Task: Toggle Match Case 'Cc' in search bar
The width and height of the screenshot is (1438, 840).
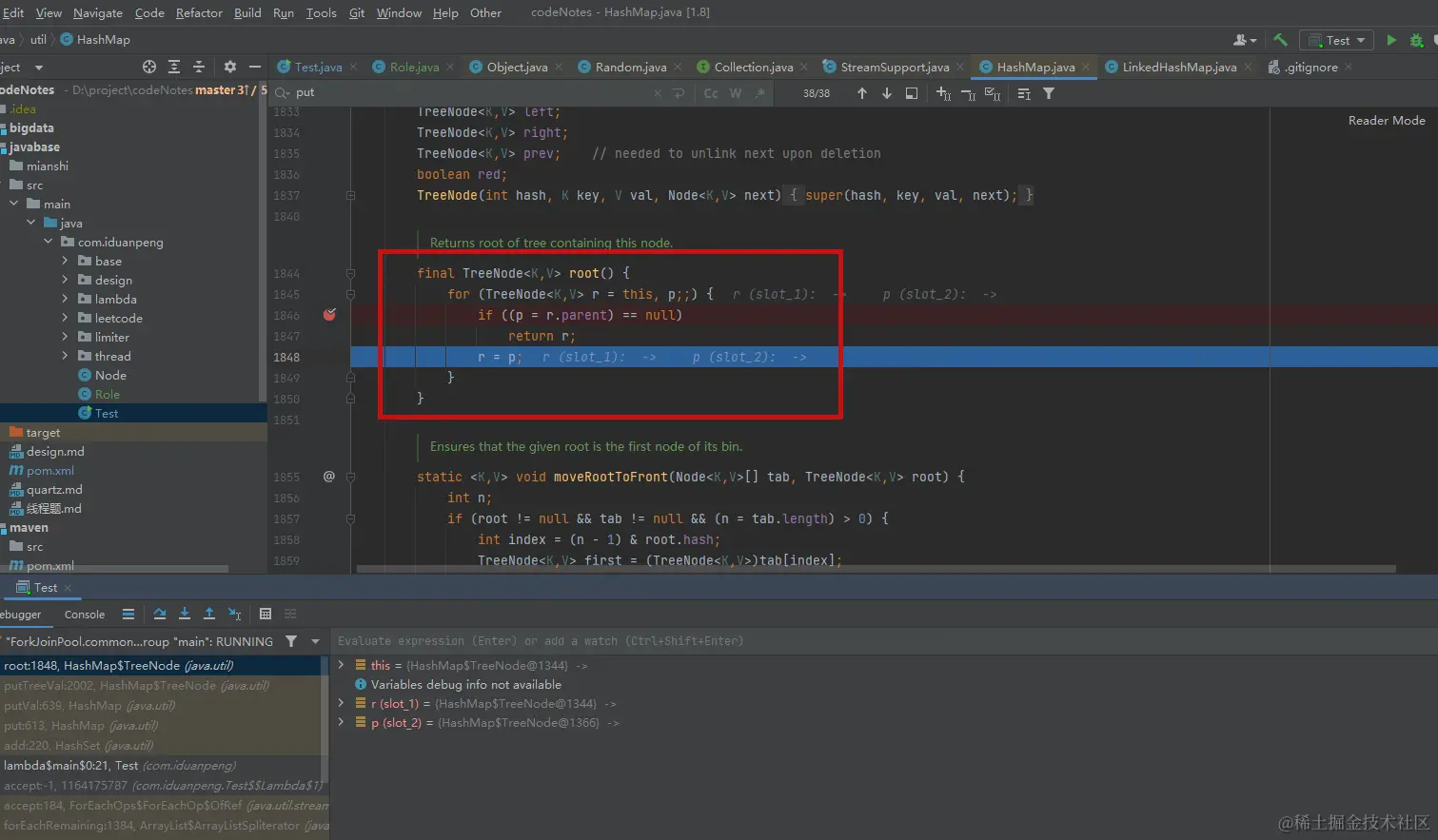Action: pos(711,93)
